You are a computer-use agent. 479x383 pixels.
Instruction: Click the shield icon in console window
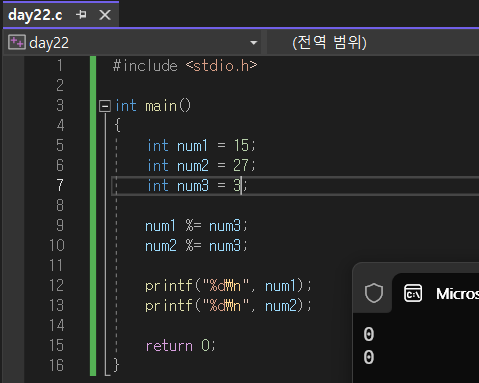pyautogui.click(x=374, y=293)
